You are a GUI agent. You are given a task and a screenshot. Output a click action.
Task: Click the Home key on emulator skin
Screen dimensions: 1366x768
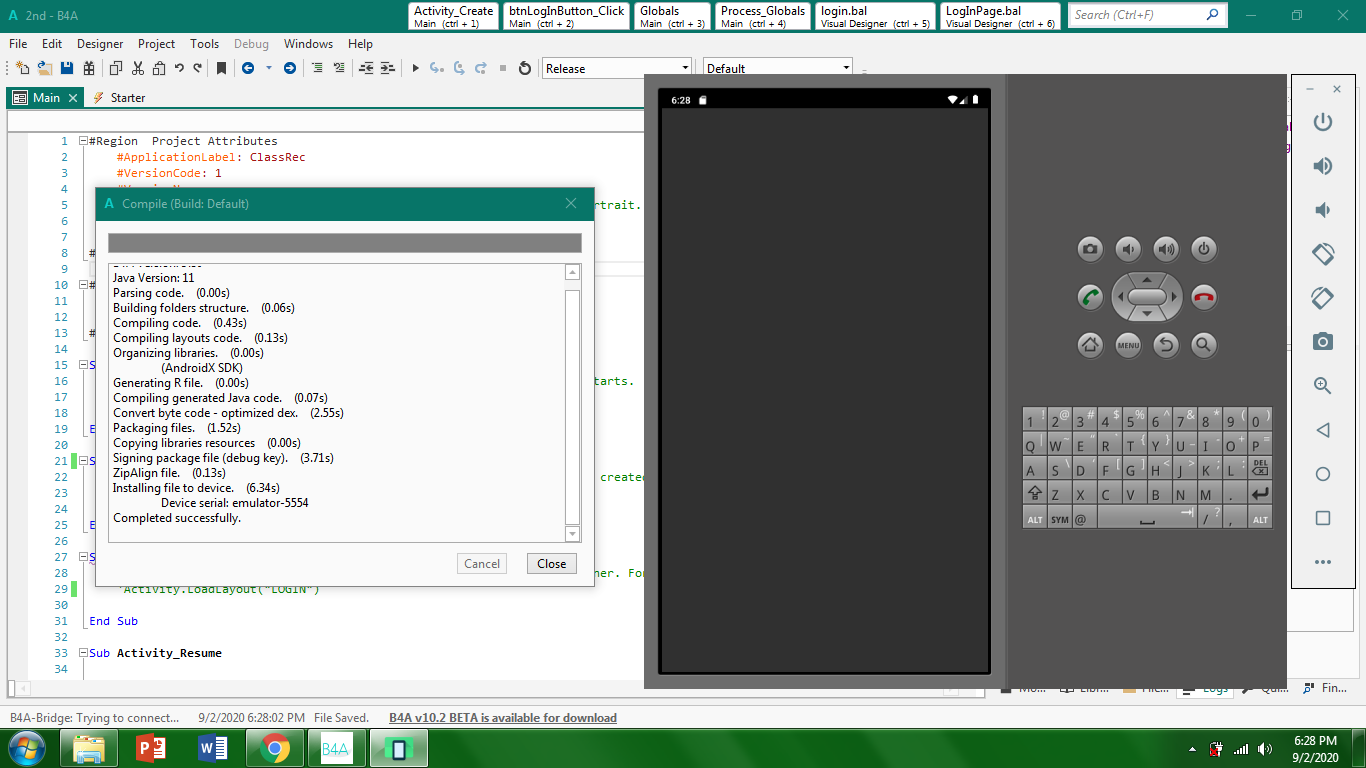[1090, 345]
